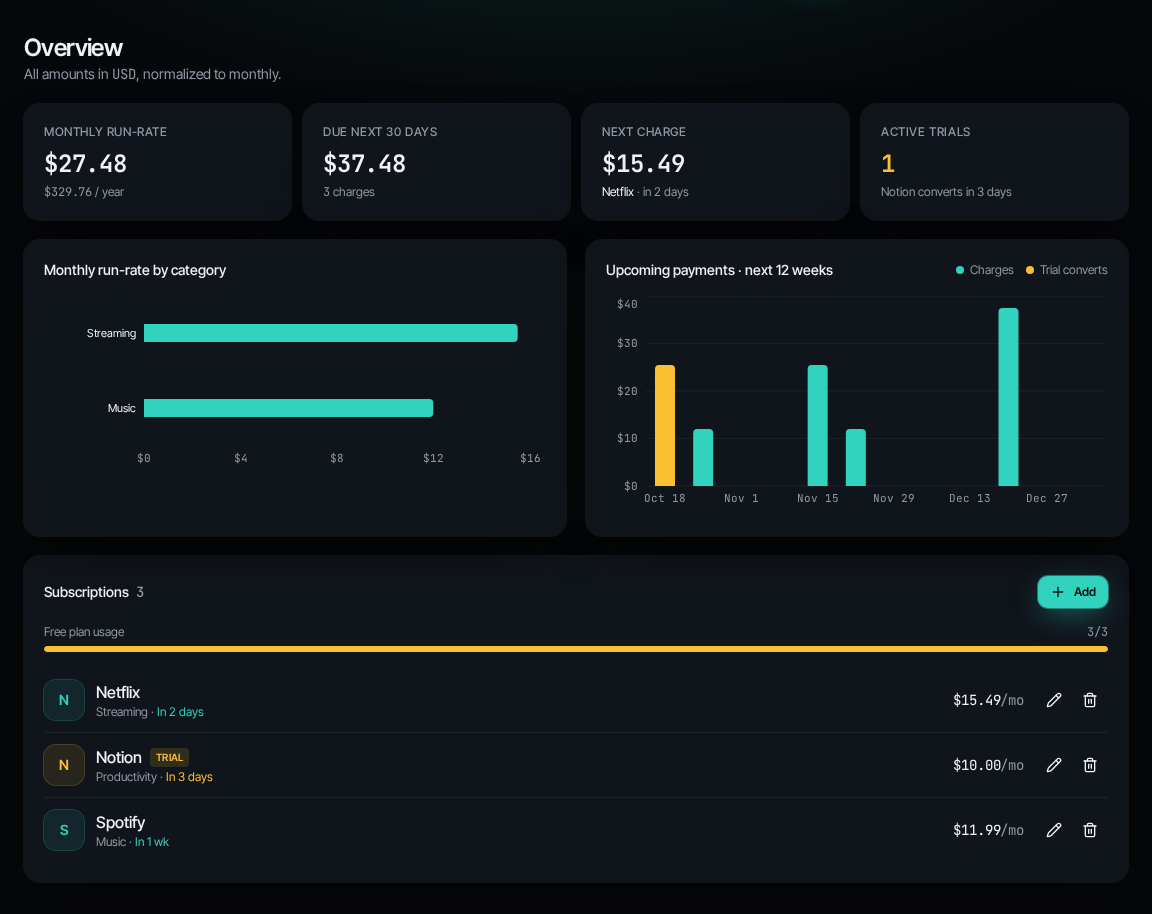
Task: Delete the Notion subscription with the trash icon
Action: pos(1090,765)
